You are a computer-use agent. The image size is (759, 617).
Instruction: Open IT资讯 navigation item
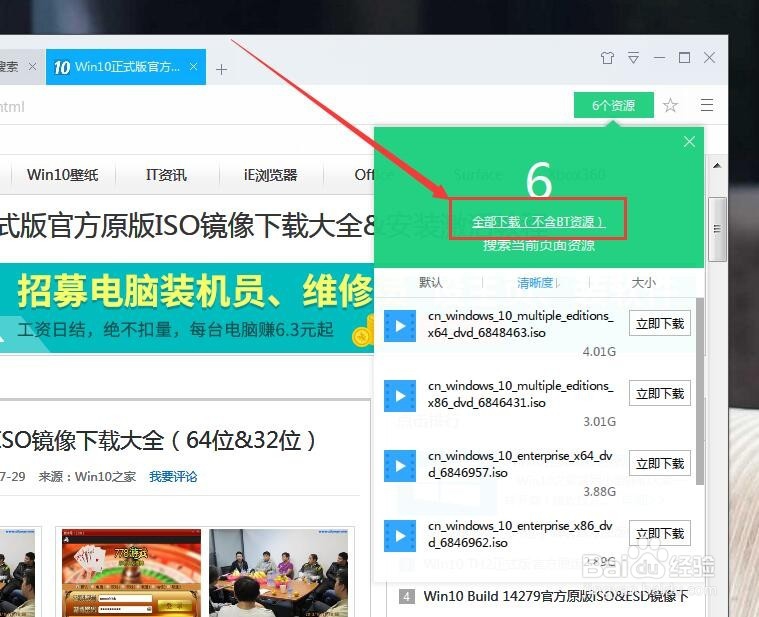tap(166, 175)
